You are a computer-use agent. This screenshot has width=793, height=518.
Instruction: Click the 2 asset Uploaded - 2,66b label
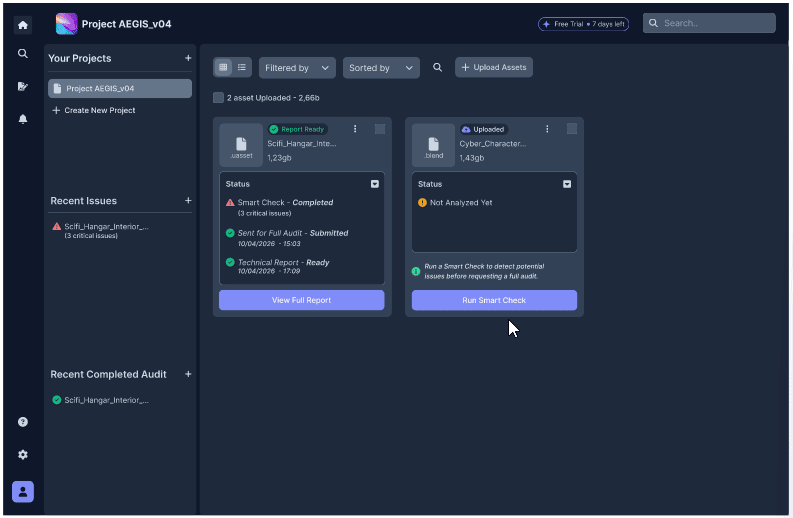(x=273, y=98)
